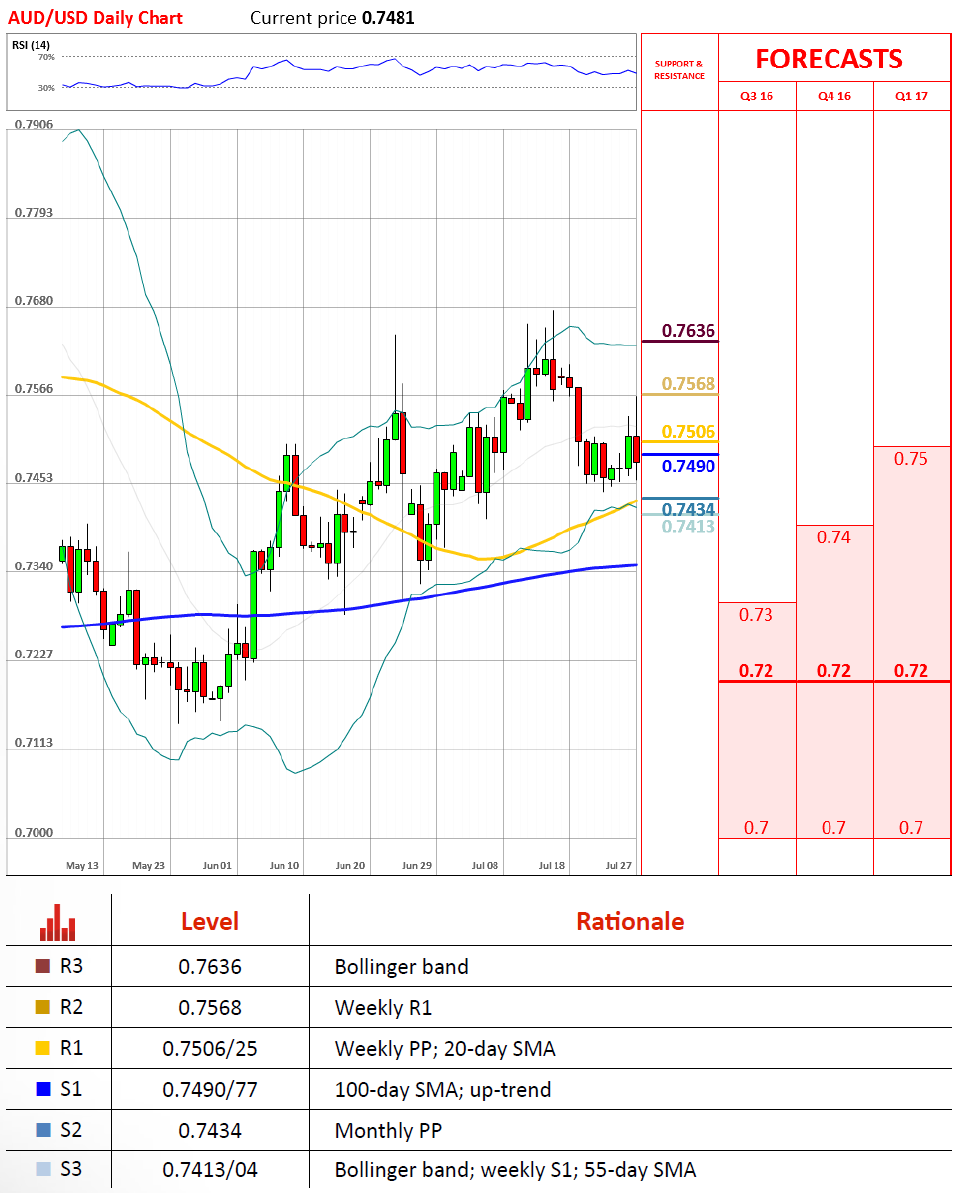This screenshot has height=1193, width=961.
Task: Click the 0.74 forecast in Q4 16
Action: pos(833,537)
